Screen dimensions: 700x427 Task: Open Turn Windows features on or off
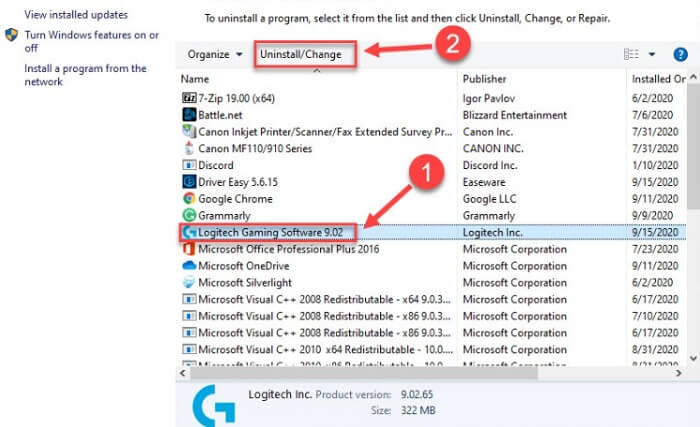(x=92, y=41)
